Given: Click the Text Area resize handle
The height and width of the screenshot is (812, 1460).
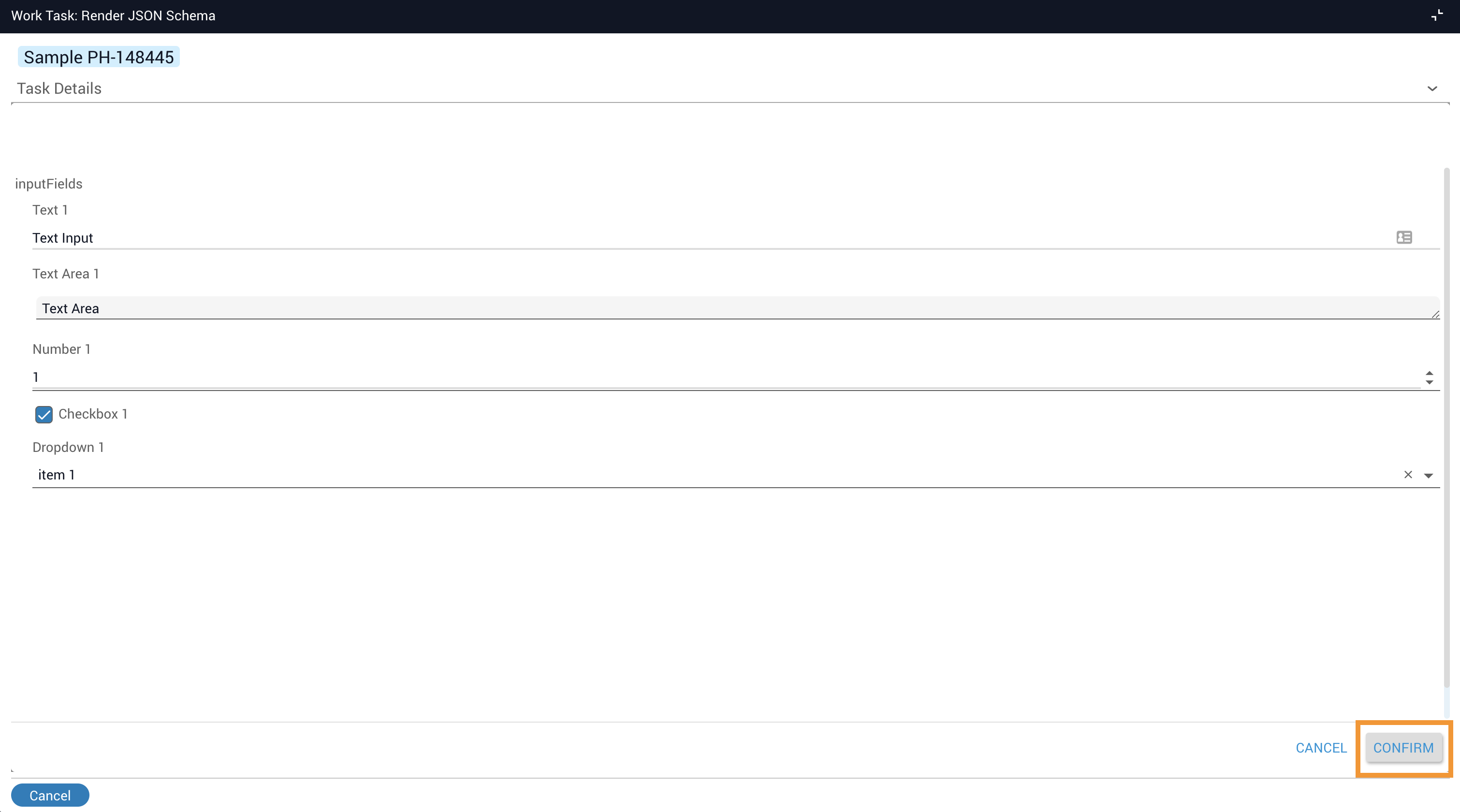Looking at the screenshot, I should 1435,315.
